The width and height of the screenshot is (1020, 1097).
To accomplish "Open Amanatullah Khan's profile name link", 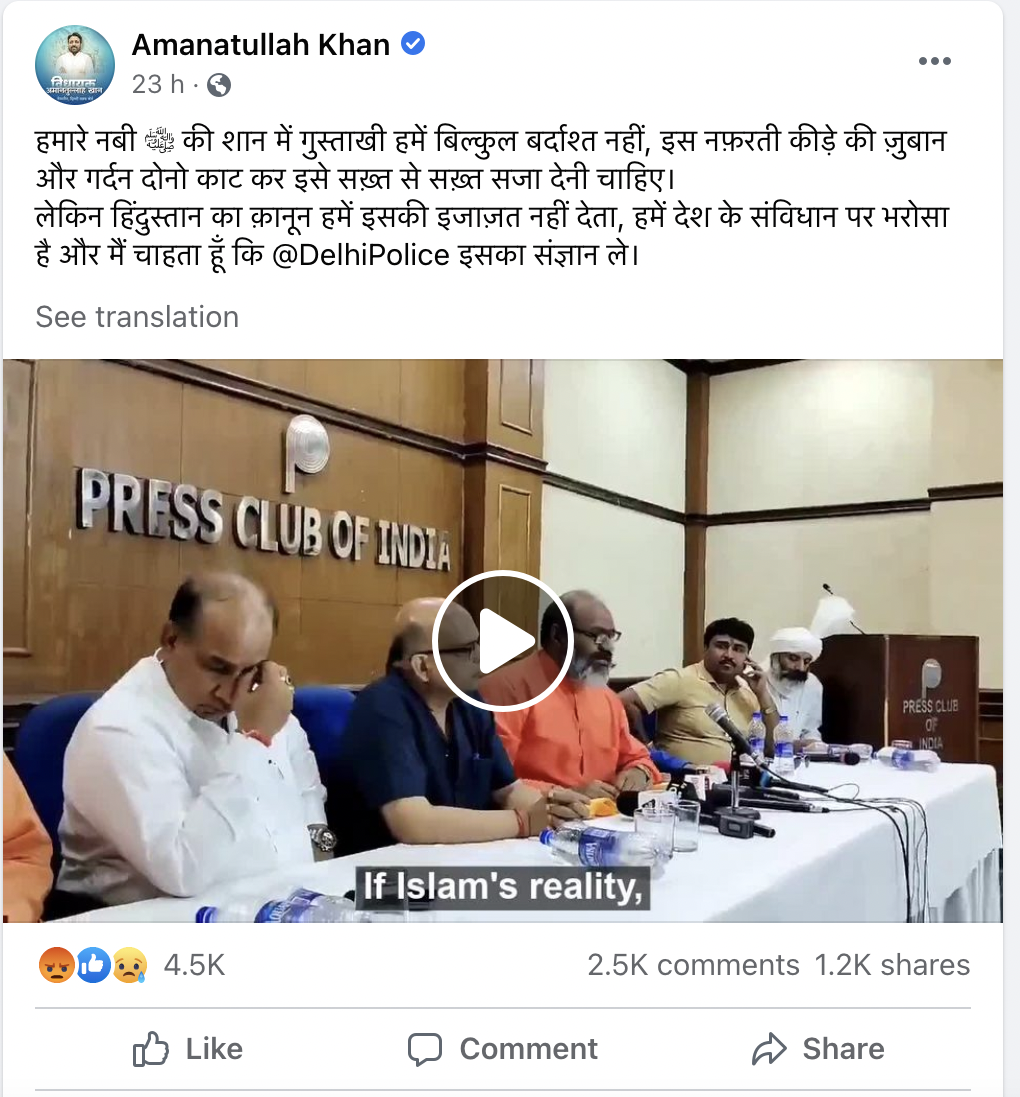I will [260, 44].
